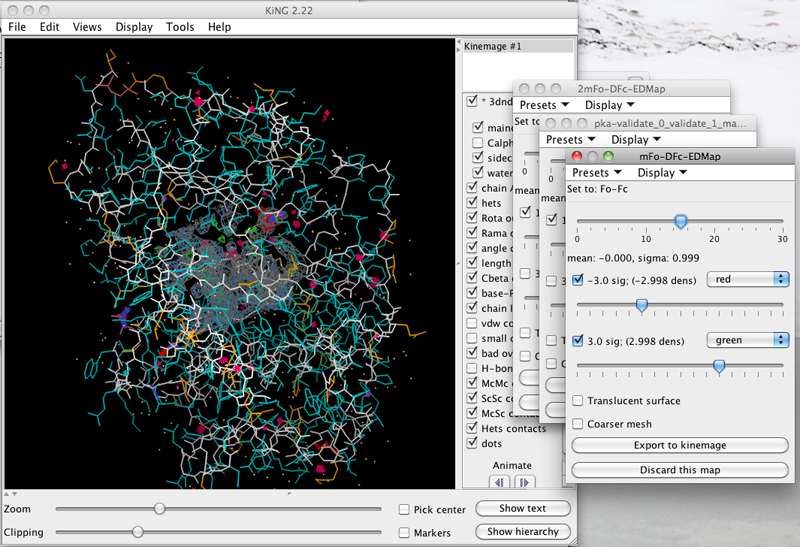The height and width of the screenshot is (547, 800).
Task: Open the Views menu
Action: (87, 27)
